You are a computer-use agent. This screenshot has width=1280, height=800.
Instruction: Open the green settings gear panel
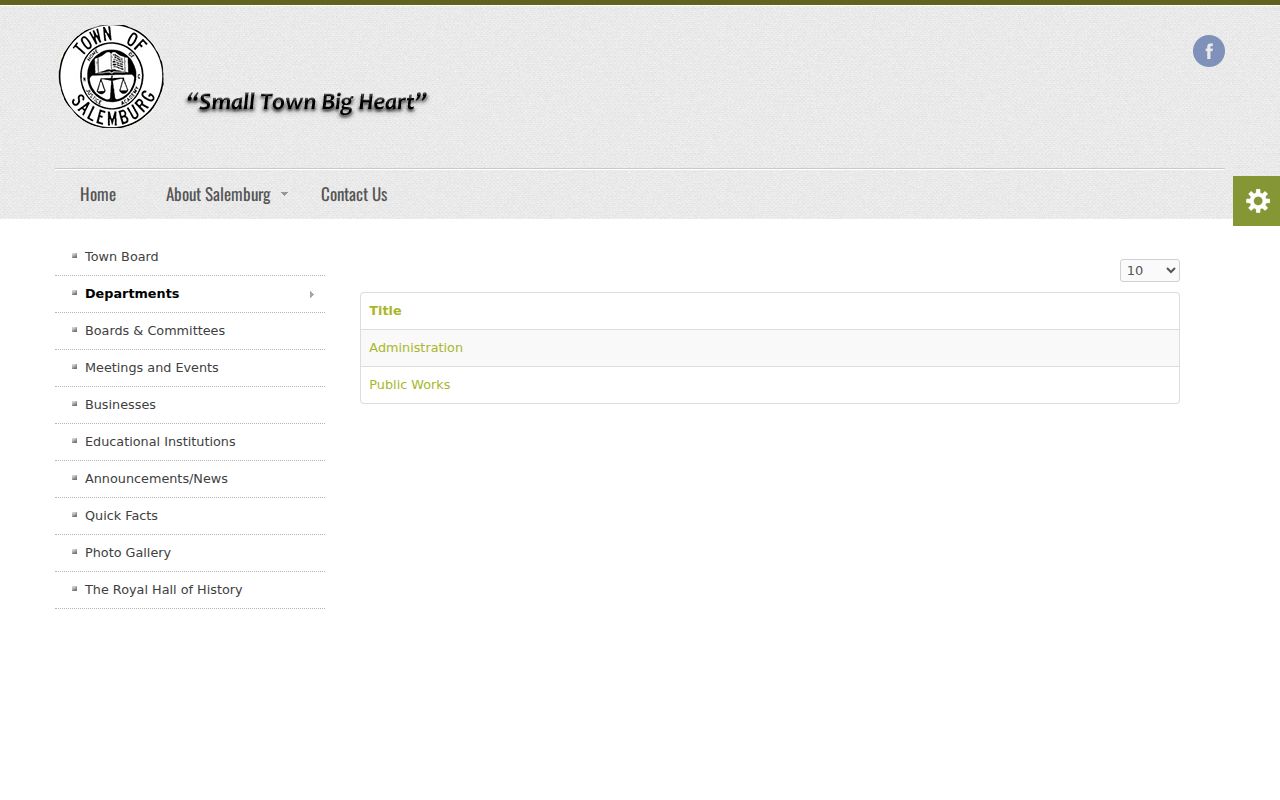pyautogui.click(x=1256, y=201)
